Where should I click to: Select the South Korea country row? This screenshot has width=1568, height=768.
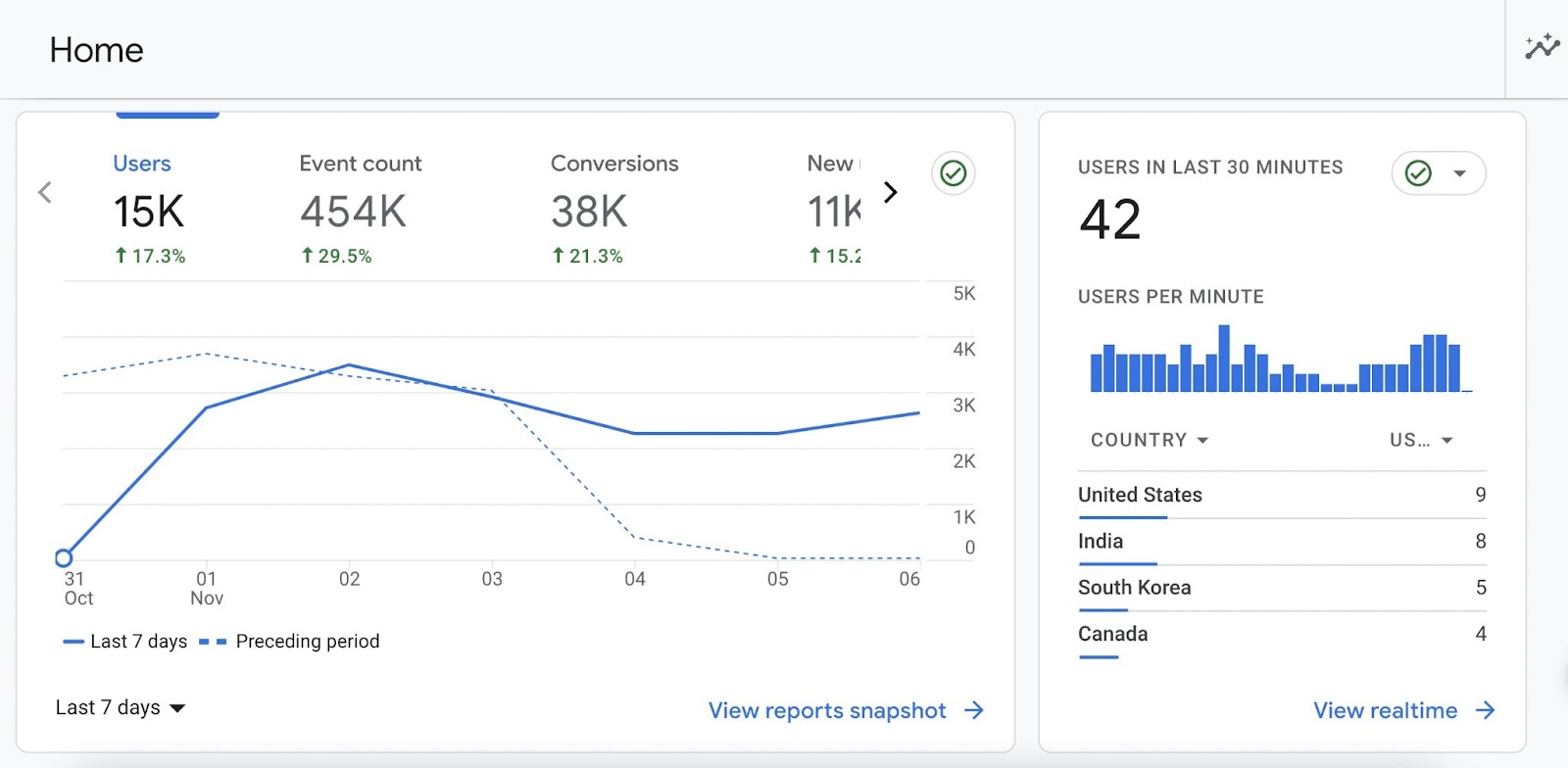1282,588
